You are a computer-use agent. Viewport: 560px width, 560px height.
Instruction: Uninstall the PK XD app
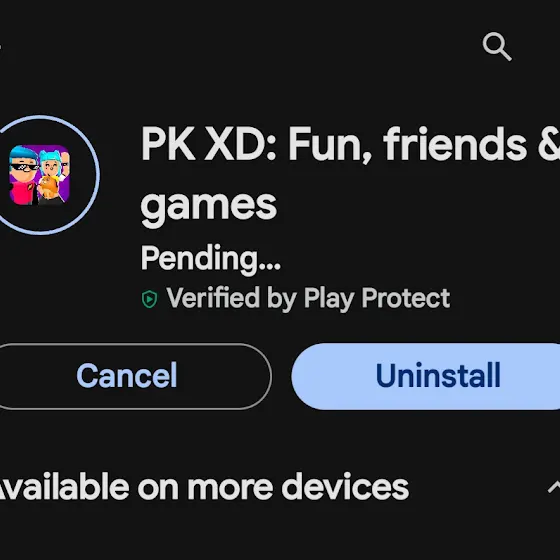coord(426,376)
